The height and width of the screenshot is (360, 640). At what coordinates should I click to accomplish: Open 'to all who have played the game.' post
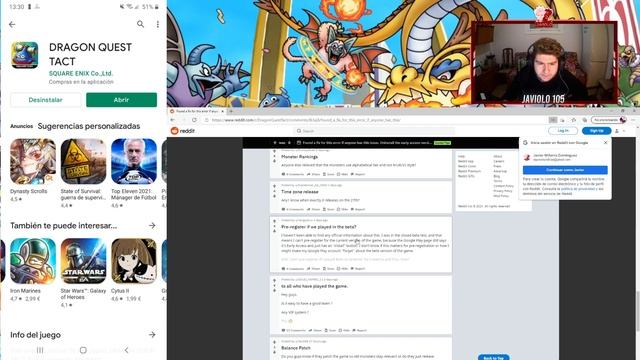point(314,287)
